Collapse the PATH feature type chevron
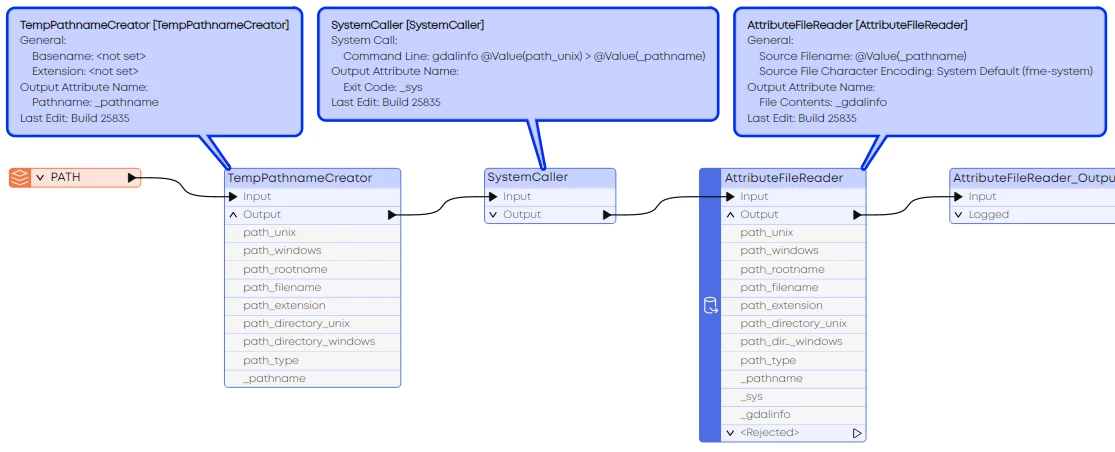The height and width of the screenshot is (452, 1115). point(40,178)
